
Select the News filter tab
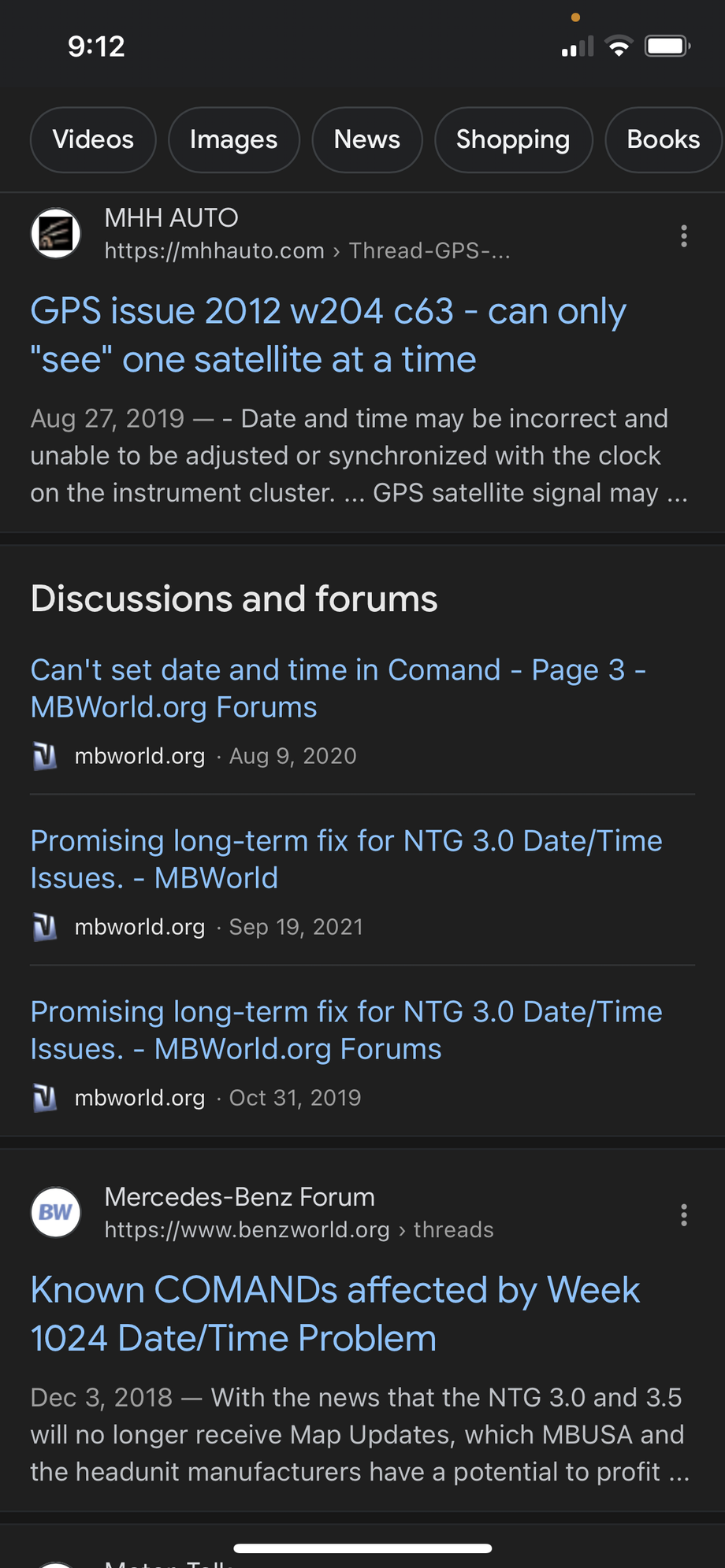coord(367,139)
